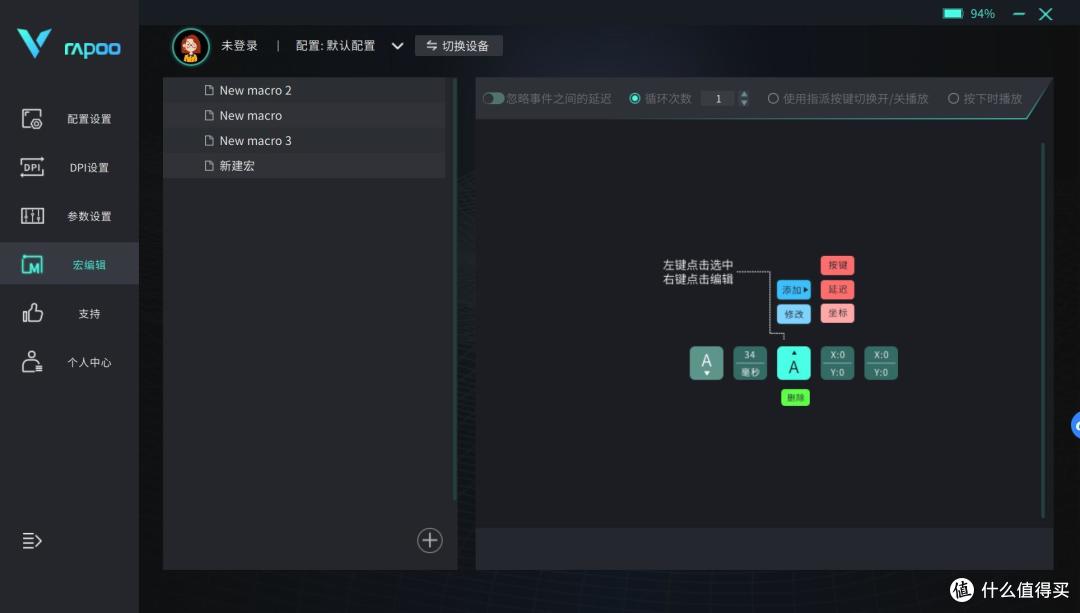Select the 新建宏 macro entry

click(x=304, y=166)
